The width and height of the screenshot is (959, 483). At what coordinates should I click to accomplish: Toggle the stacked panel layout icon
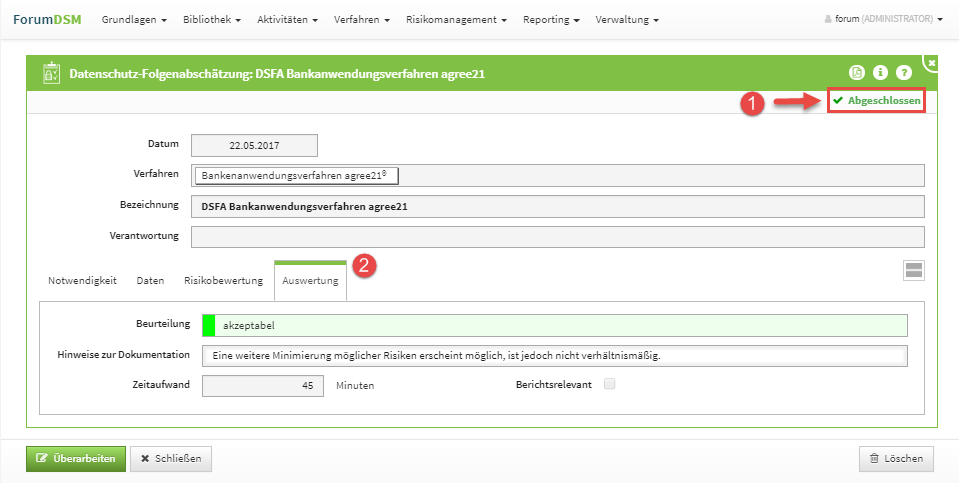pyautogui.click(x=913, y=270)
